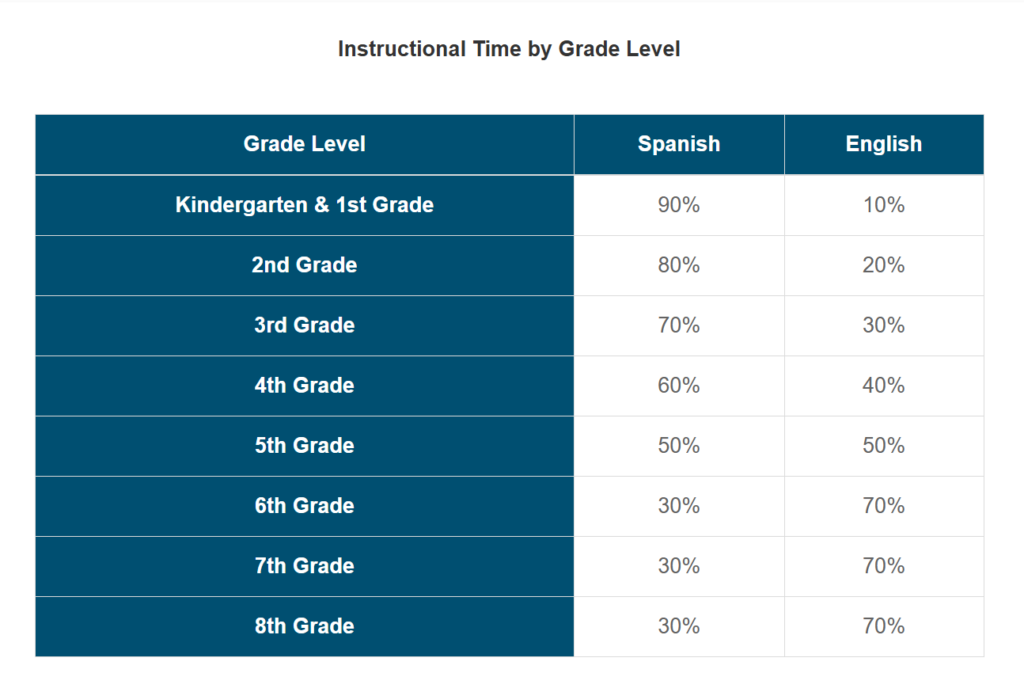
Task: Select the 3rd Grade row label
Action: click(304, 325)
